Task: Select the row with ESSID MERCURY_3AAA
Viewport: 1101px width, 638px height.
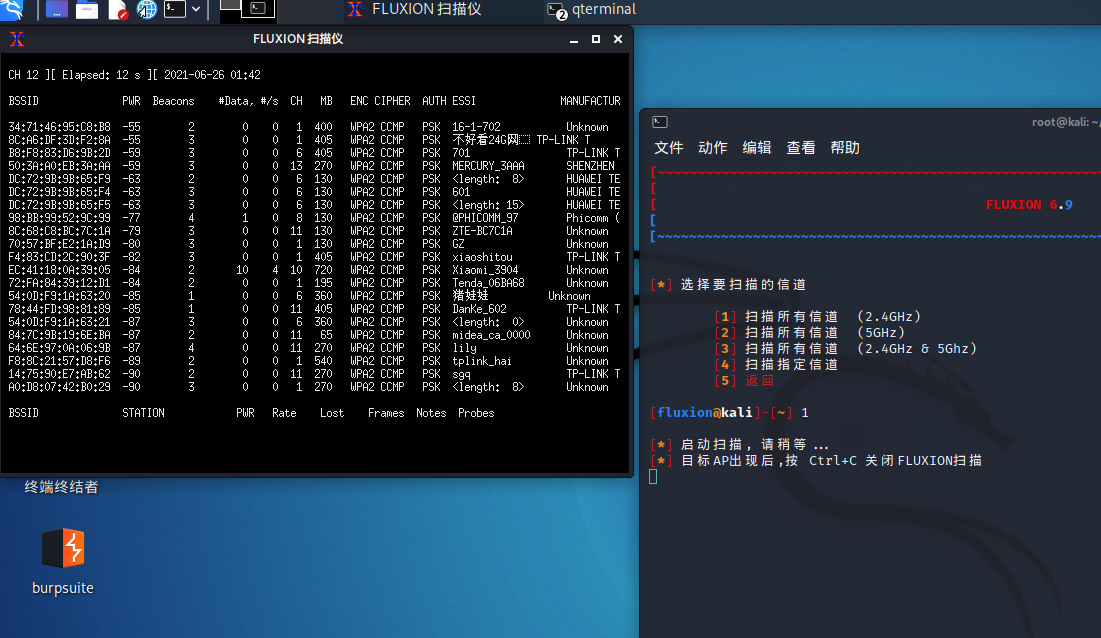Action: [x=315, y=166]
